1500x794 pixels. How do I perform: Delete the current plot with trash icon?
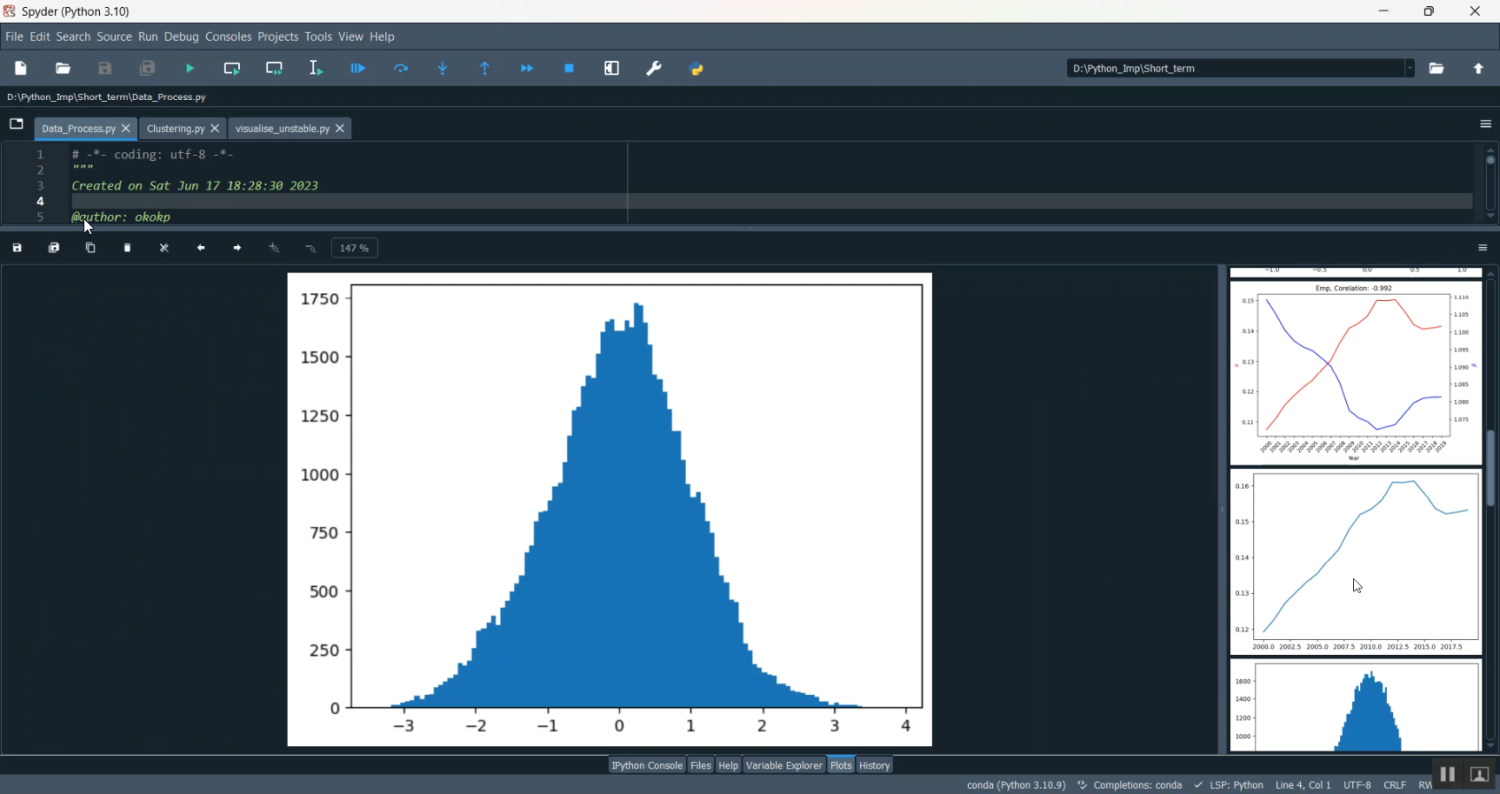[127, 248]
